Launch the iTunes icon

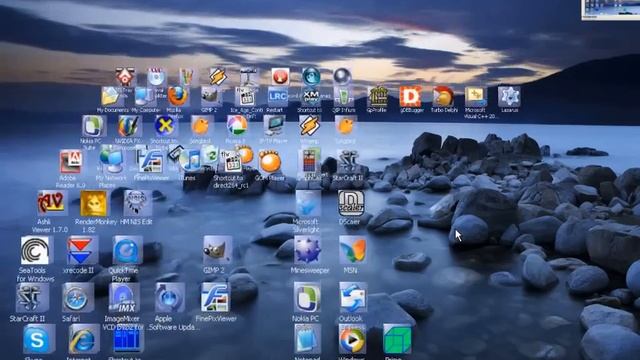pos(189,160)
